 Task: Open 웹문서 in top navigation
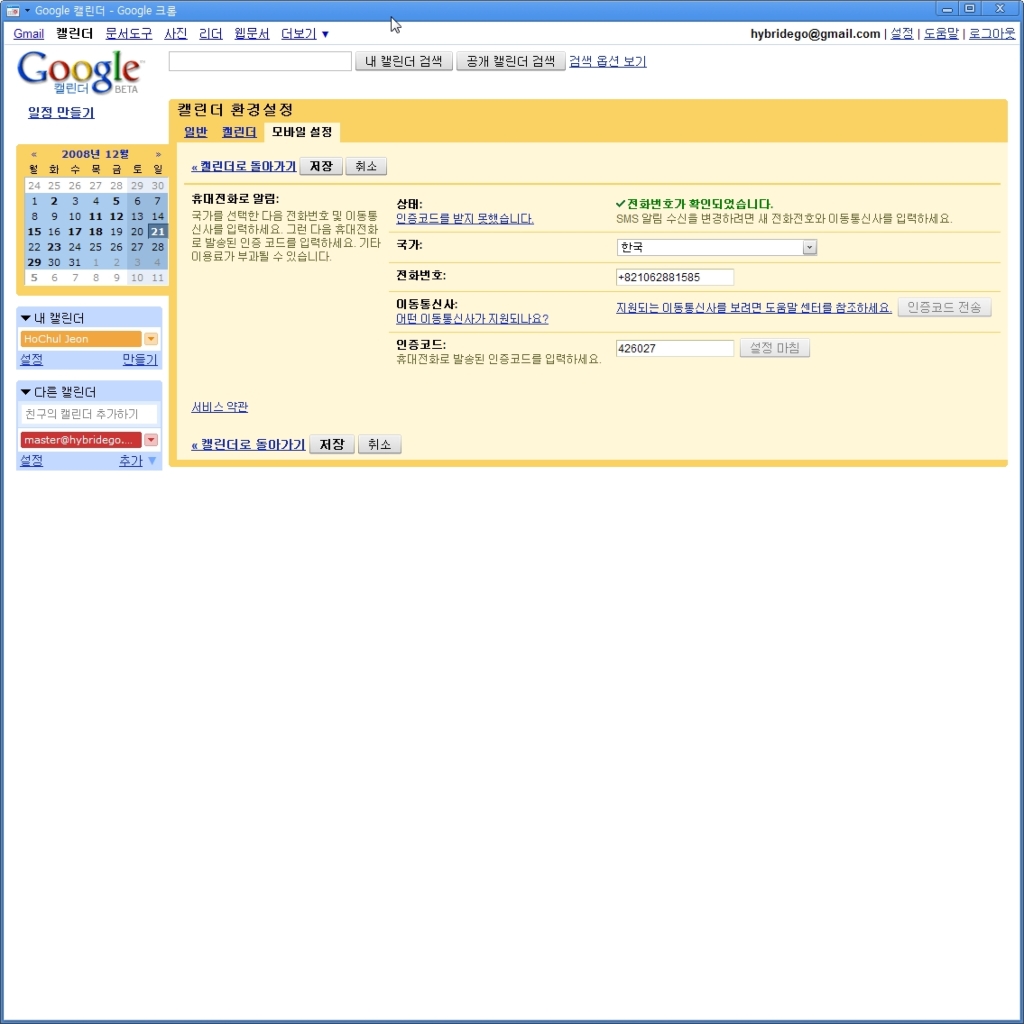pos(251,33)
